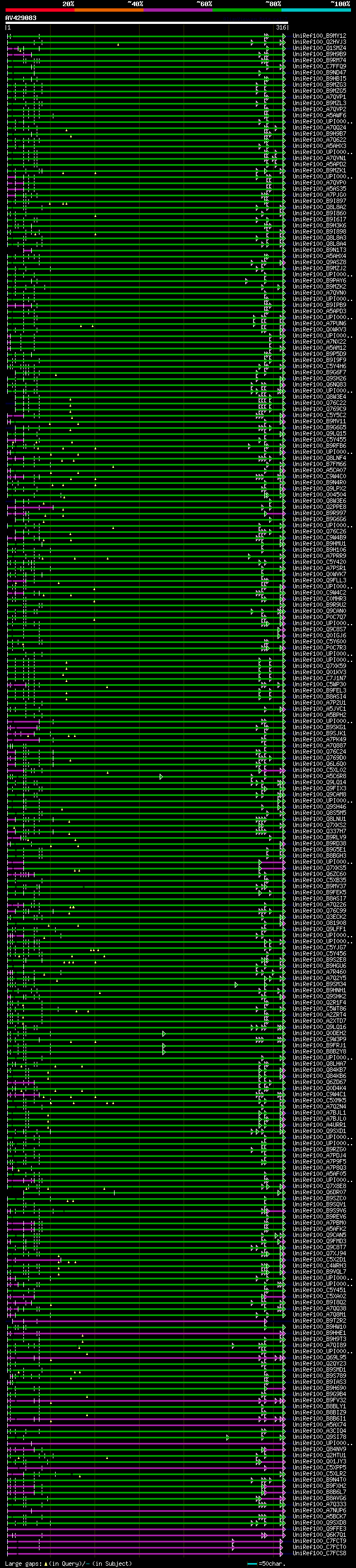The image size is (356, 1568).
Task: Open hit UniRef100_A7QVP2
Action: click(x=319, y=109)
